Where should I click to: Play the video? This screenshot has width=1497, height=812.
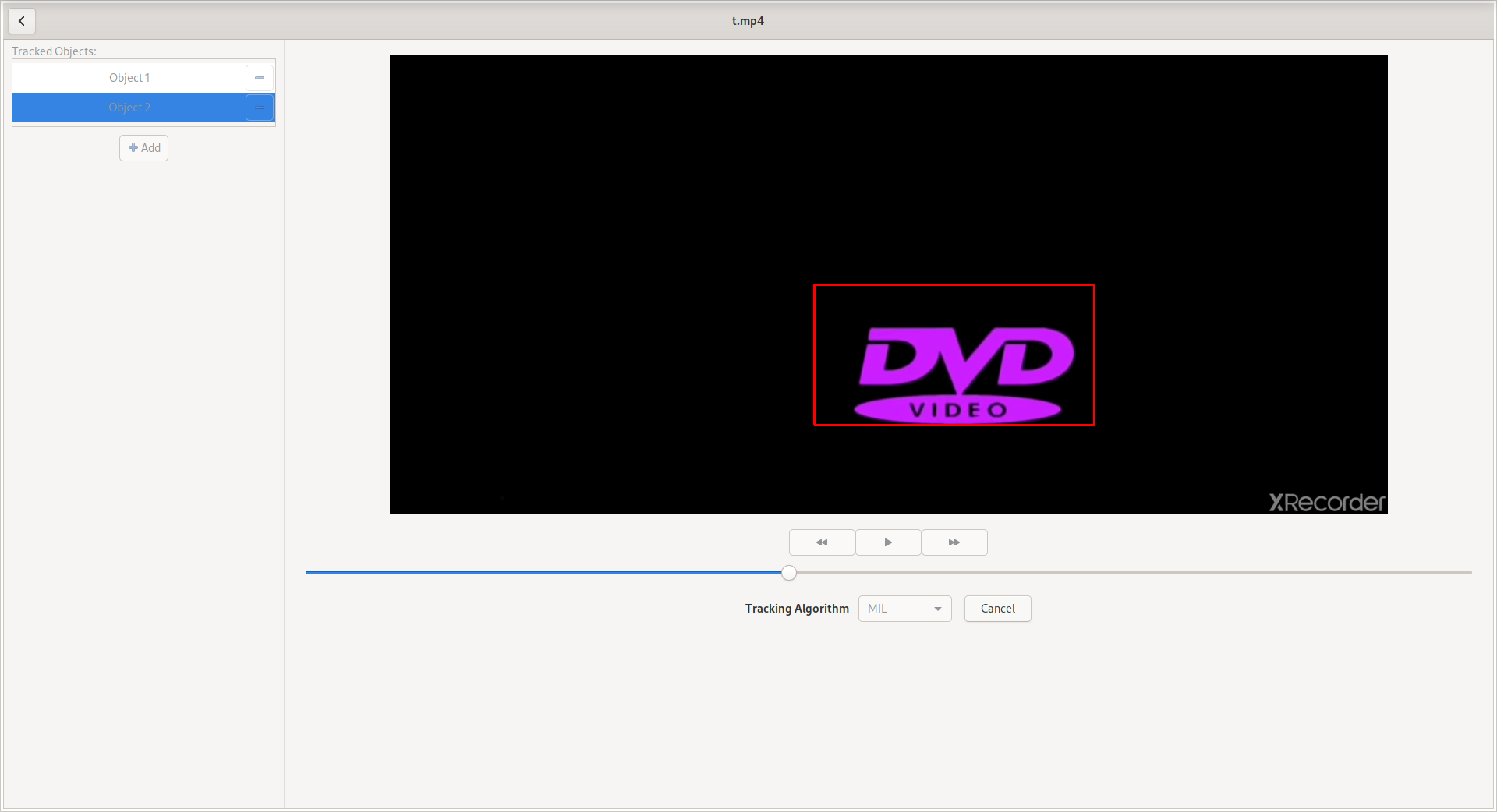coord(888,542)
